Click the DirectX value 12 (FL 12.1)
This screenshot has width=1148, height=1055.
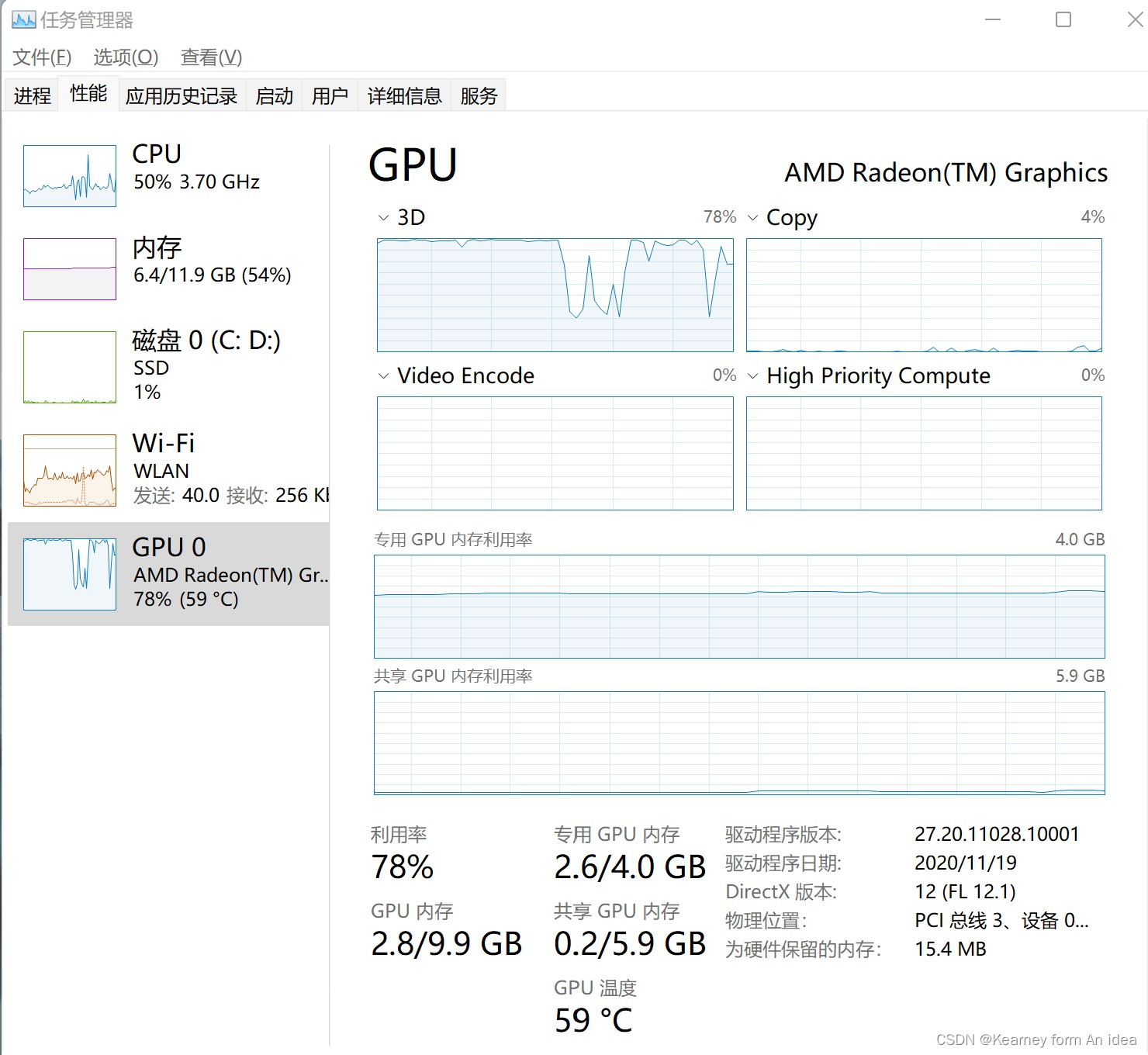pyautogui.click(x=965, y=892)
